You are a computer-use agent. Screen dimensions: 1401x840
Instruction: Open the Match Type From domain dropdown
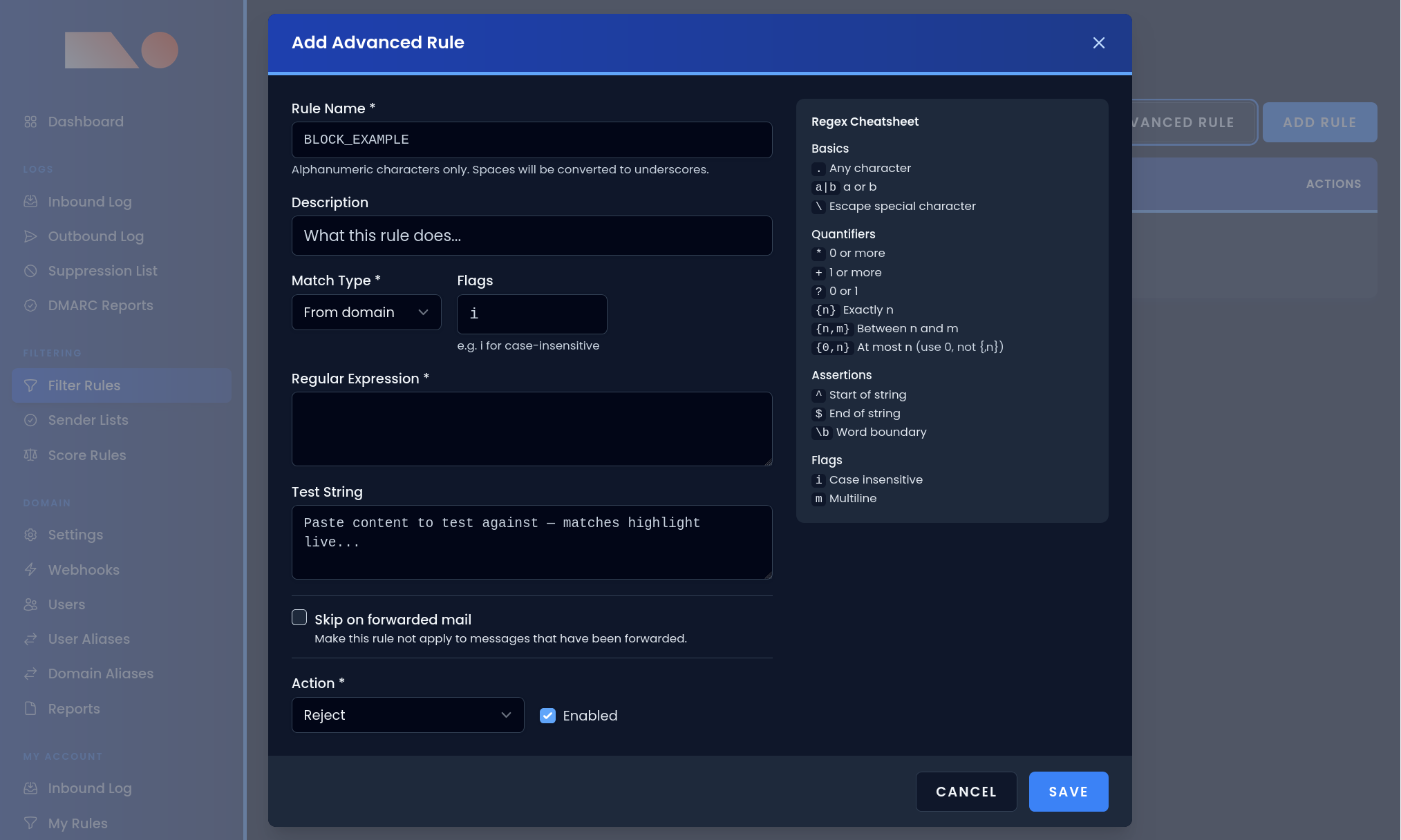[366, 312]
